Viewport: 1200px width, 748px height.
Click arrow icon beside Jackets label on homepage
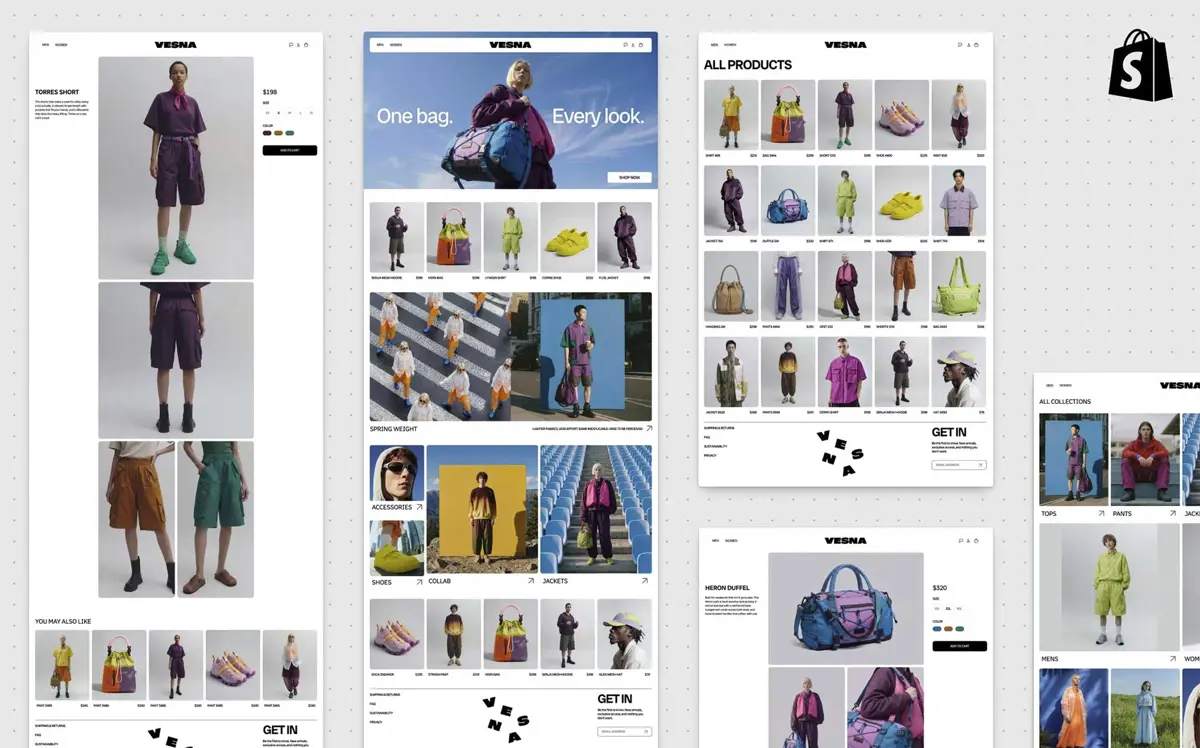tap(645, 580)
